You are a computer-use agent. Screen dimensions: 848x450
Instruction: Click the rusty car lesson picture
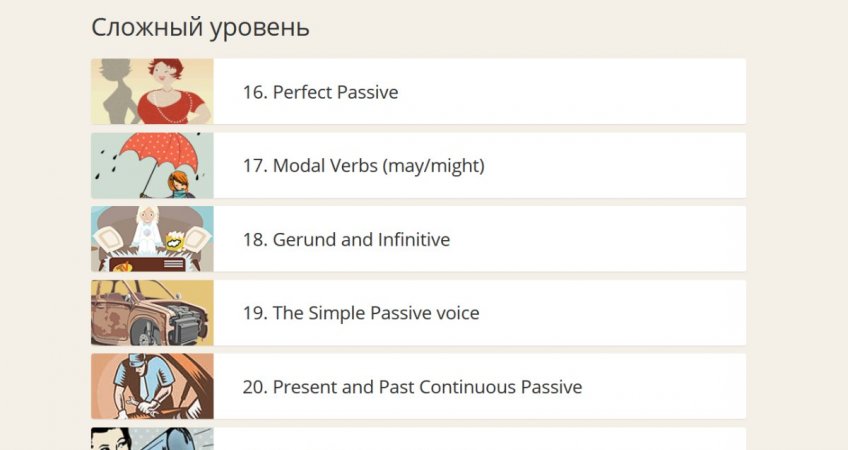[152, 313]
